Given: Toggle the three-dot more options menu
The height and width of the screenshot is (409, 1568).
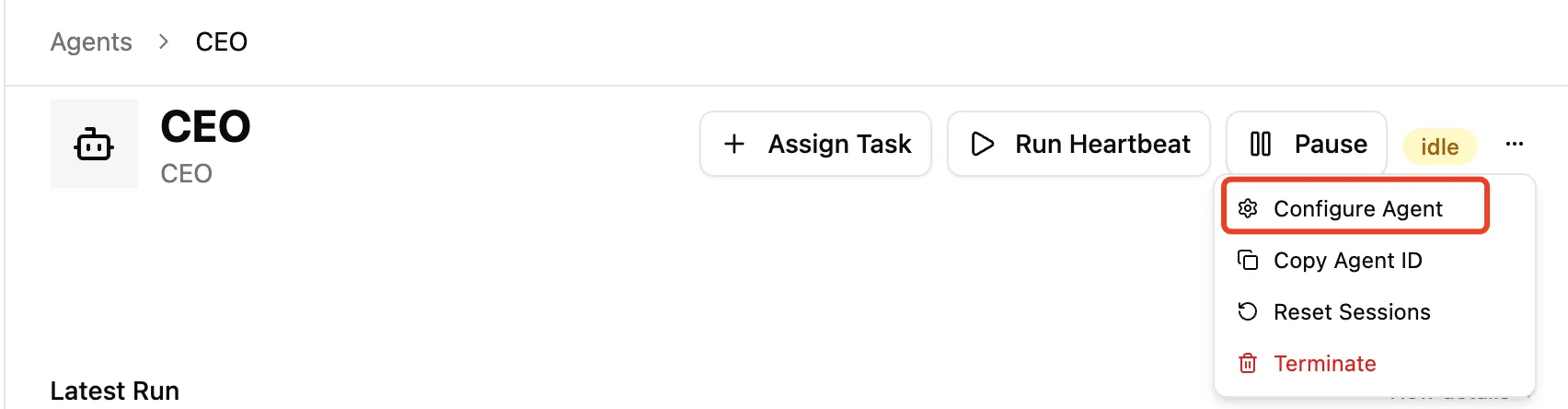Looking at the screenshot, I should click(1515, 144).
